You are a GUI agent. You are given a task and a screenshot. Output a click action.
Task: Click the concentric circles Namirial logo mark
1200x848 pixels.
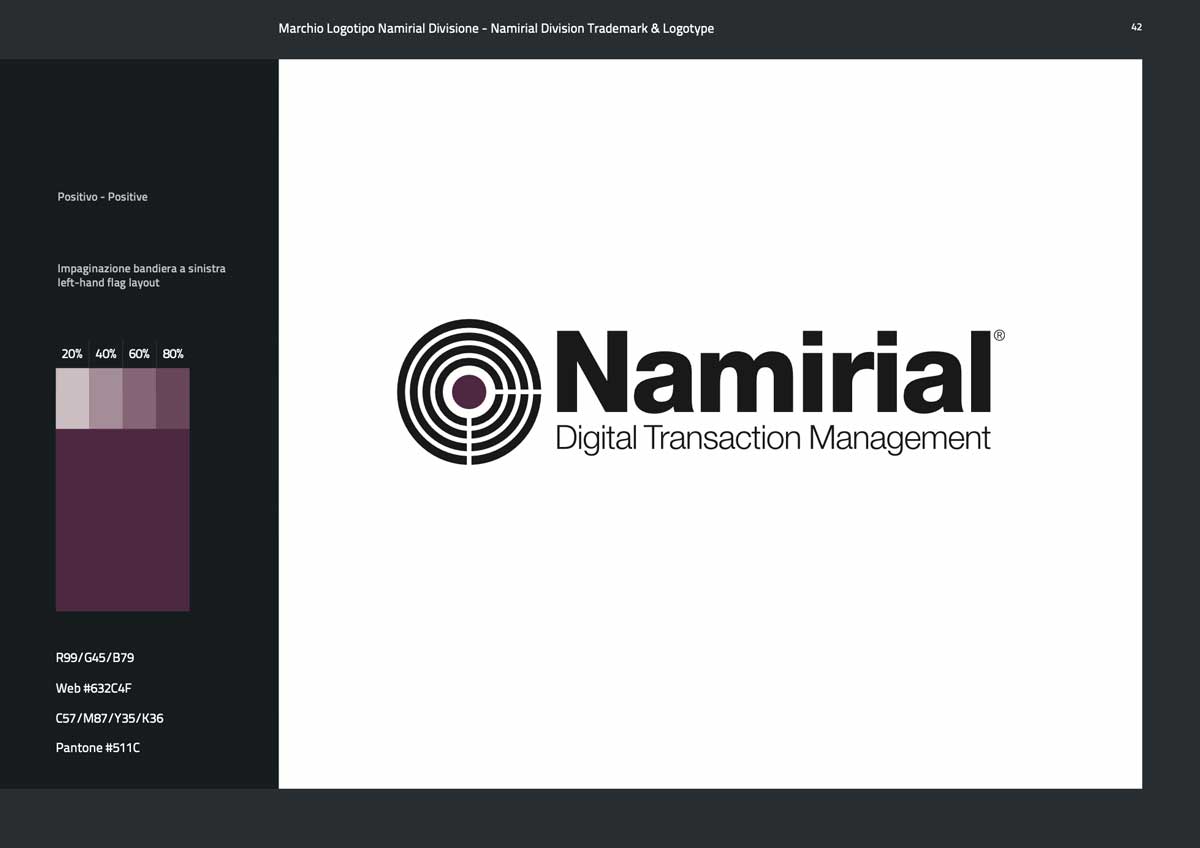[x=469, y=392]
